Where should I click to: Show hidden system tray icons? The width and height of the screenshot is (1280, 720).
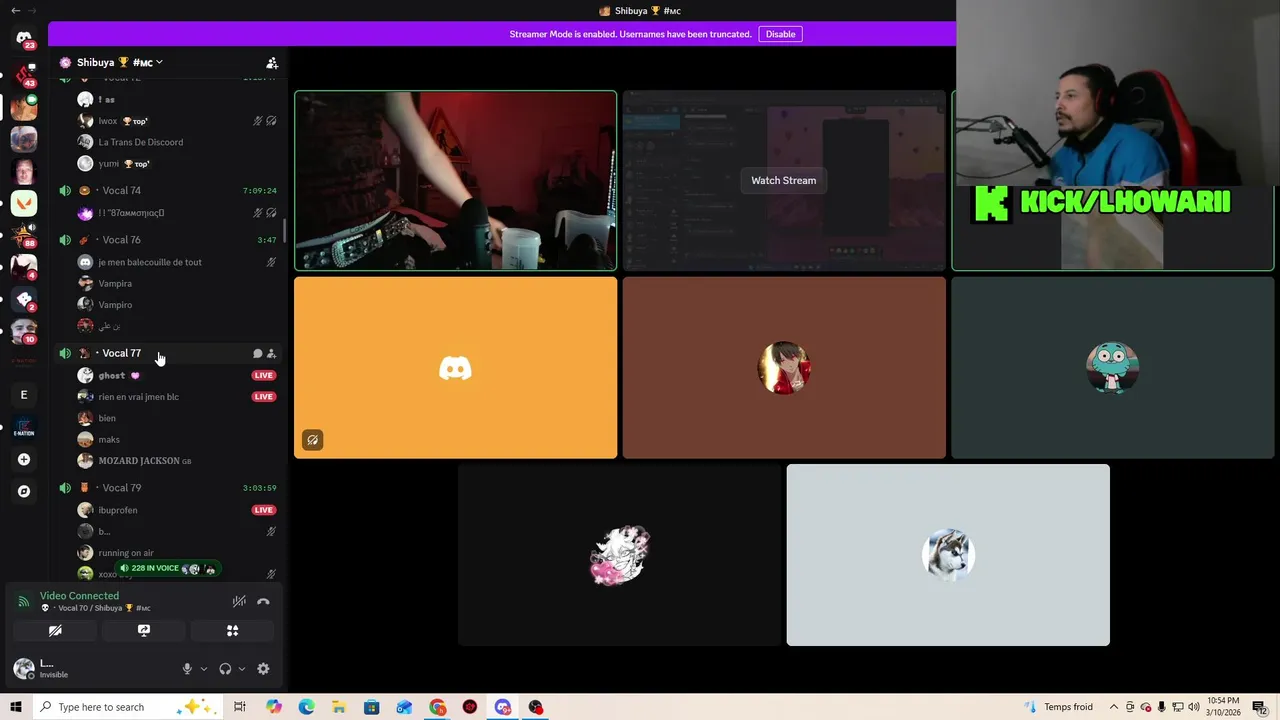(x=1114, y=707)
